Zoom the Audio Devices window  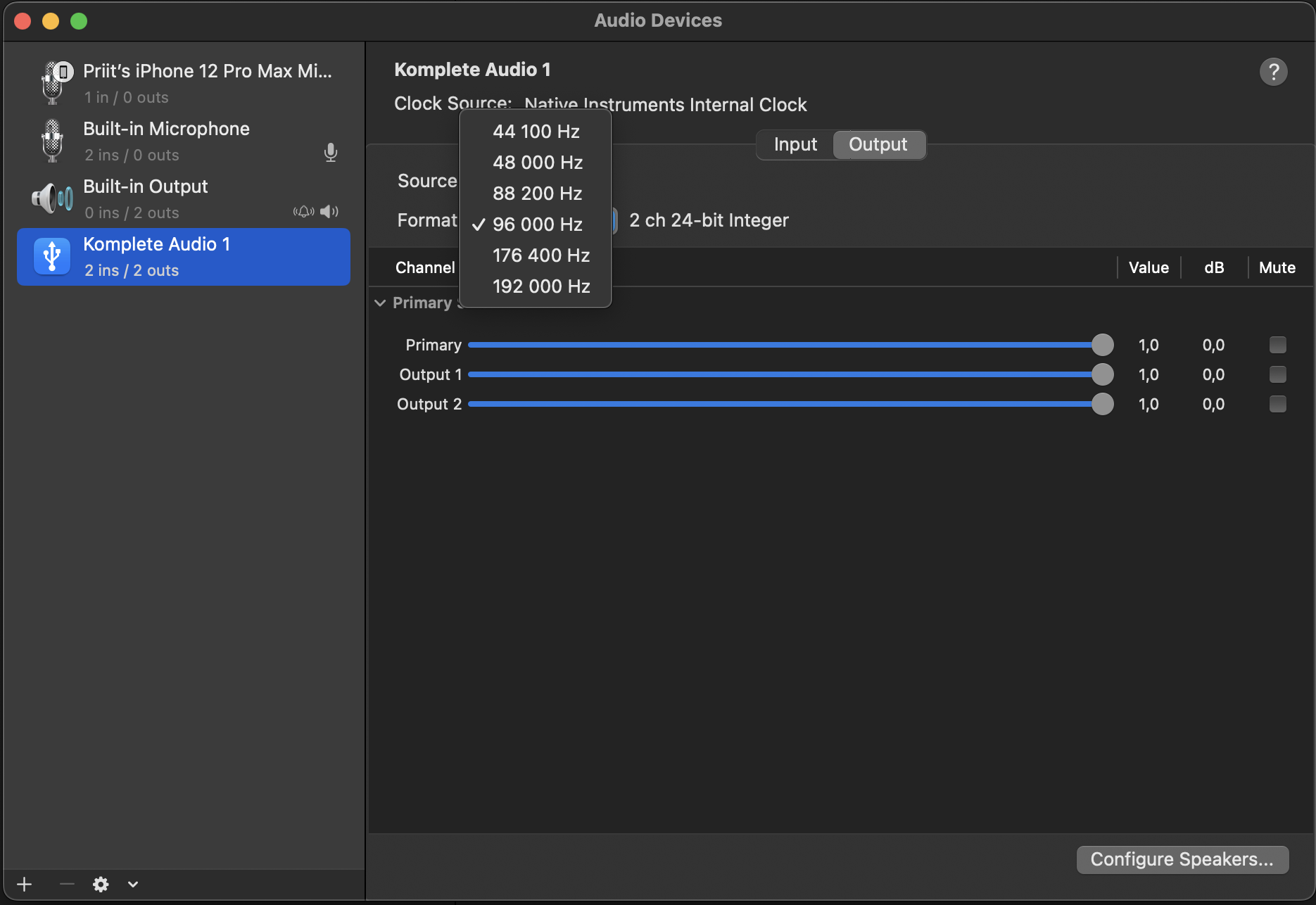[79, 21]
